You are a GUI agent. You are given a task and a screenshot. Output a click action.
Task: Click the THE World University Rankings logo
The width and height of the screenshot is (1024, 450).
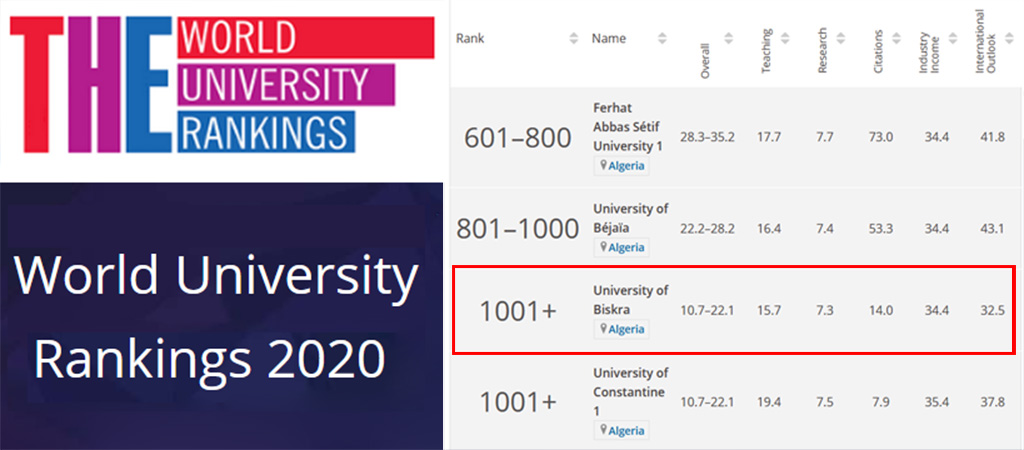click(222, 85)
